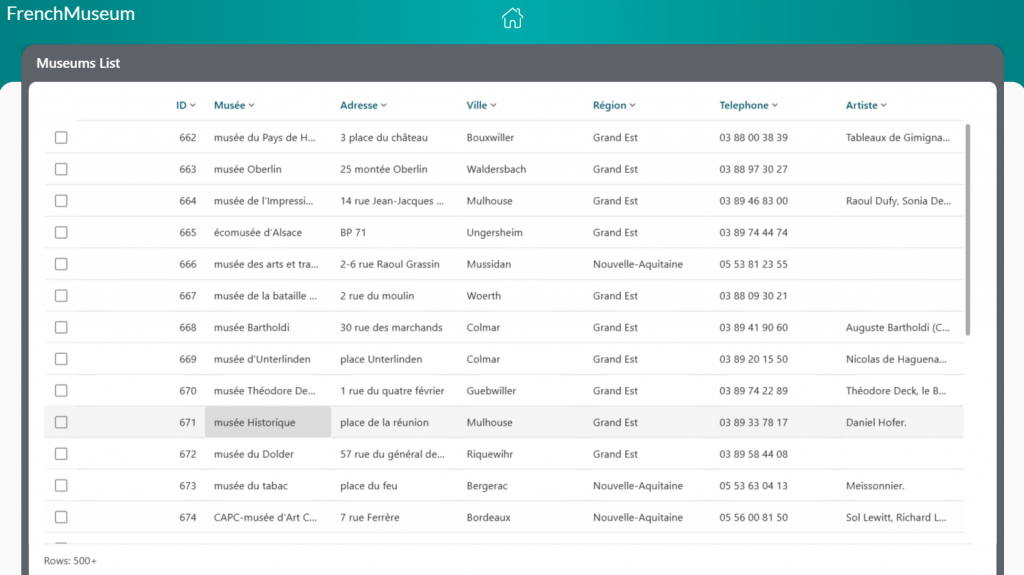Click the écomusée d'Alsace cell
The width and height of the screenshot is (1024, 575).
point(258,233)
